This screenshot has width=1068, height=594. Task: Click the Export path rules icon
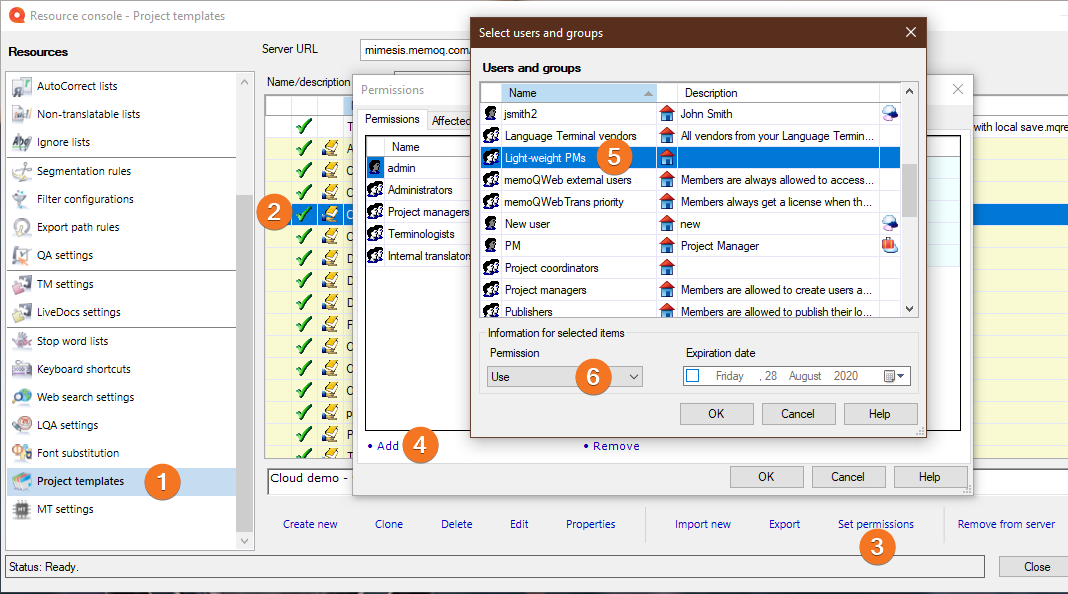click(x=22, y=227)
